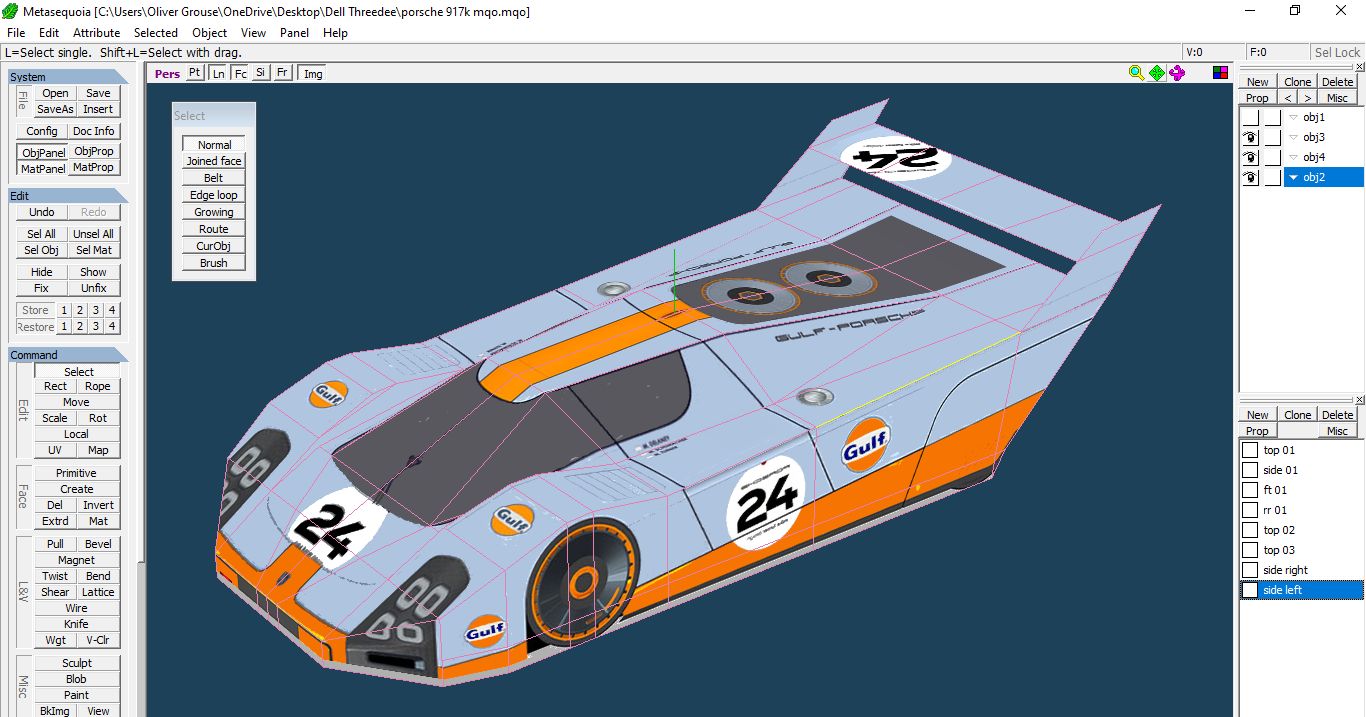Collapse the obj2 tree triangle
The image size is (1366, 717).
coord(1293,177)
